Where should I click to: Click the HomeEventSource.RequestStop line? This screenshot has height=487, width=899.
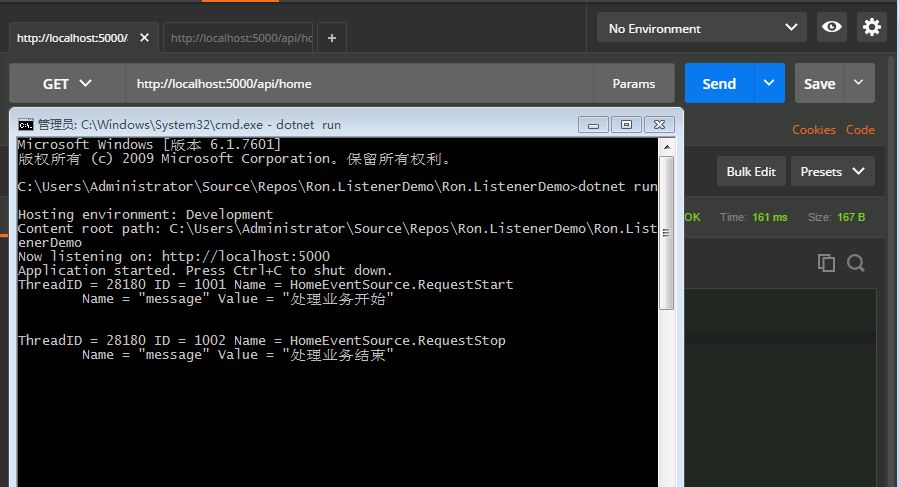[x=261, y=341]
